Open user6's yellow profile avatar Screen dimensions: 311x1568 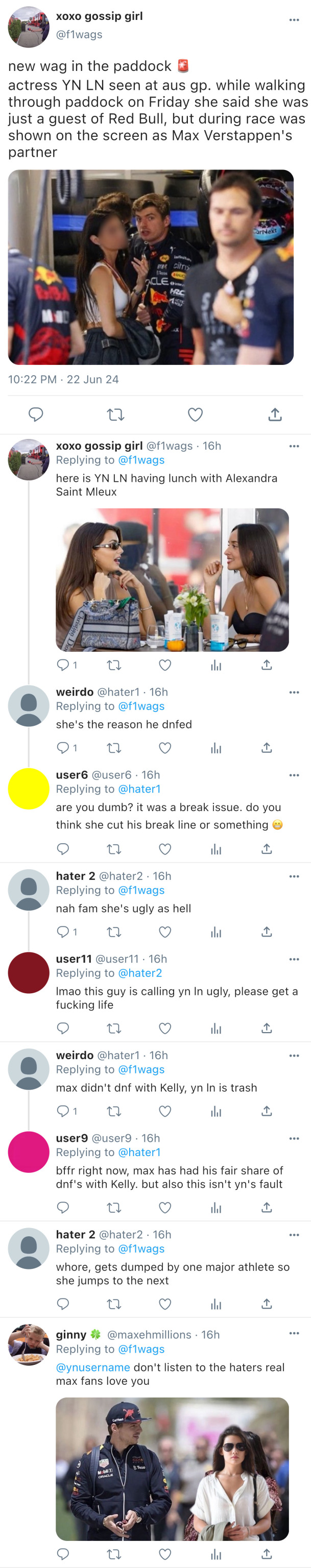(29, 788)
